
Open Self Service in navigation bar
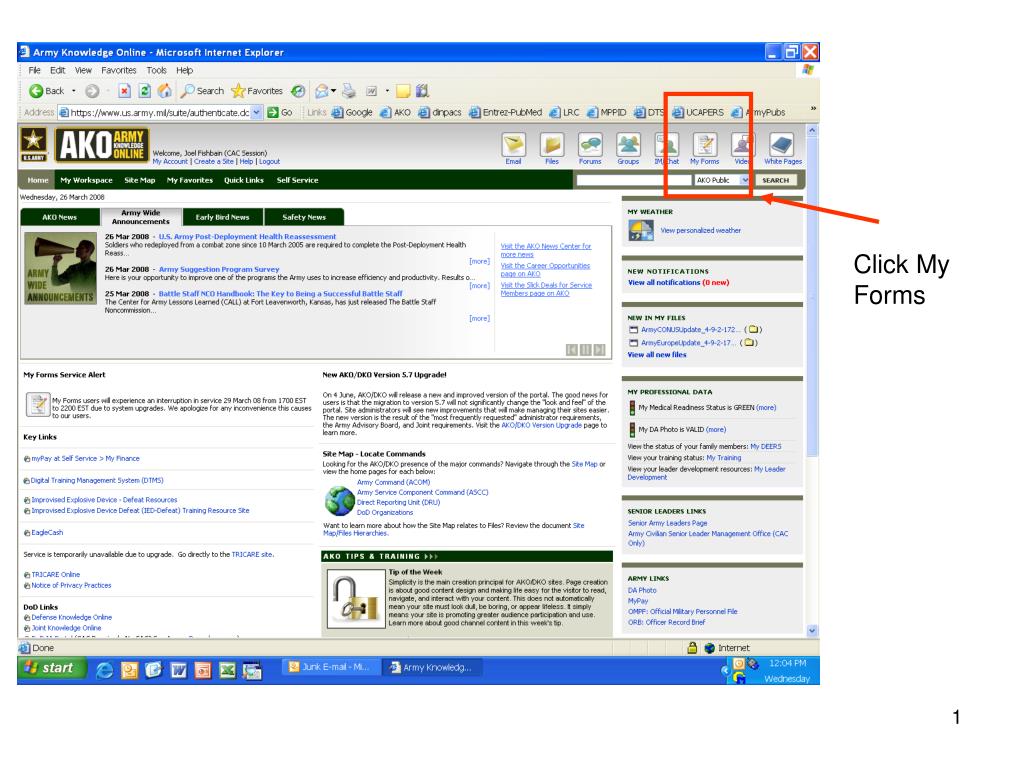point(297,180)
